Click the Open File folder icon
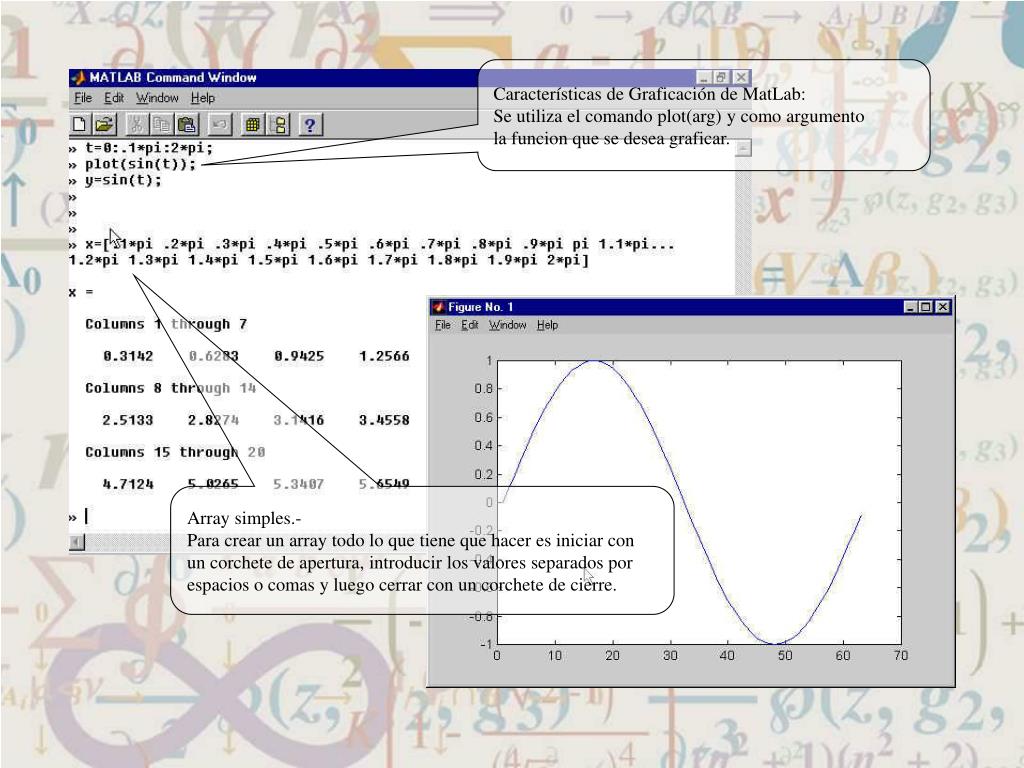Image resolution: width=1024 pixels, height=768 pixels. pyautogui.click(x=104, y=124)
